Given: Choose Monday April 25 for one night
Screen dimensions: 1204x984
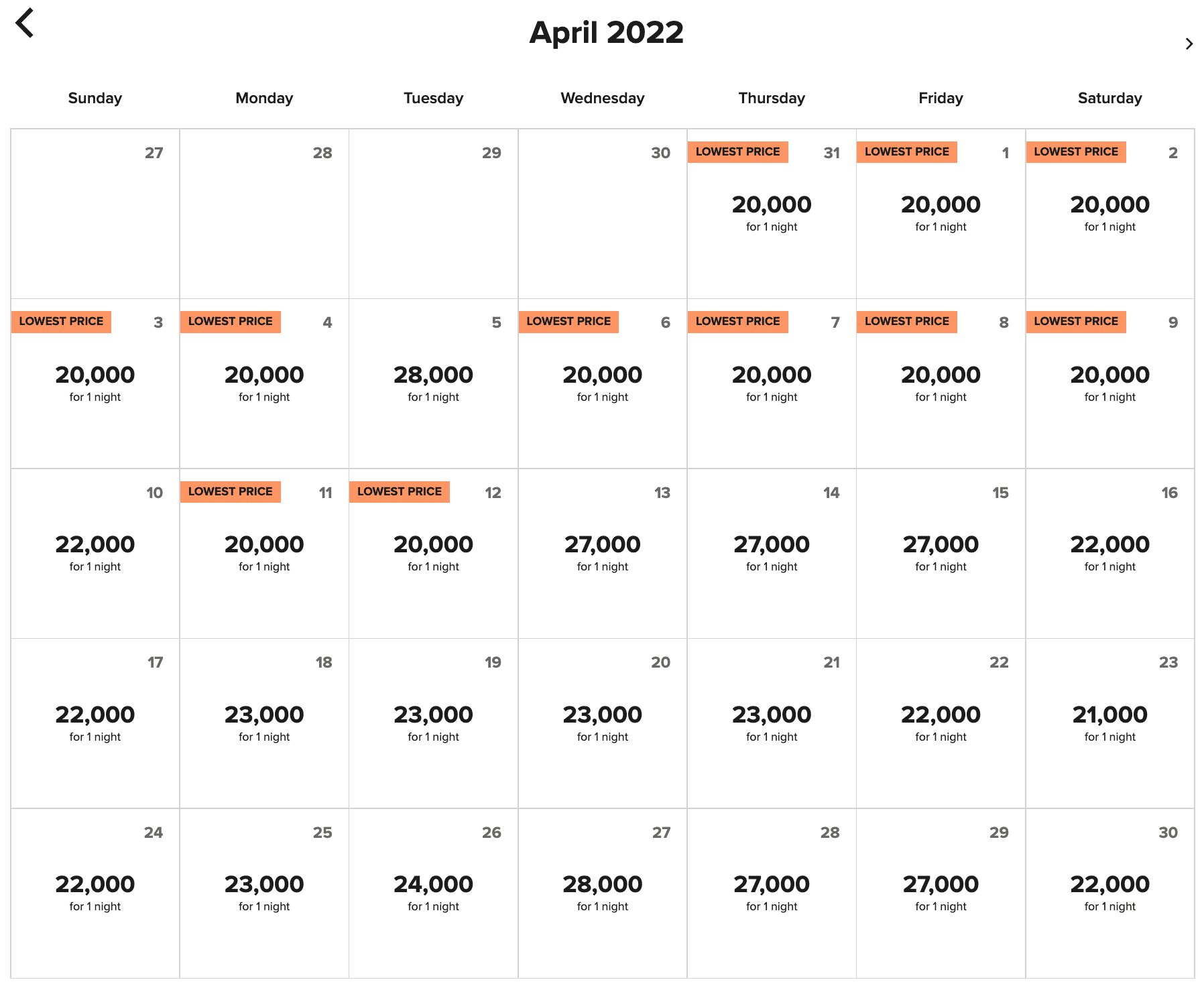Looking at the screenshot, I should click(264, 893).
